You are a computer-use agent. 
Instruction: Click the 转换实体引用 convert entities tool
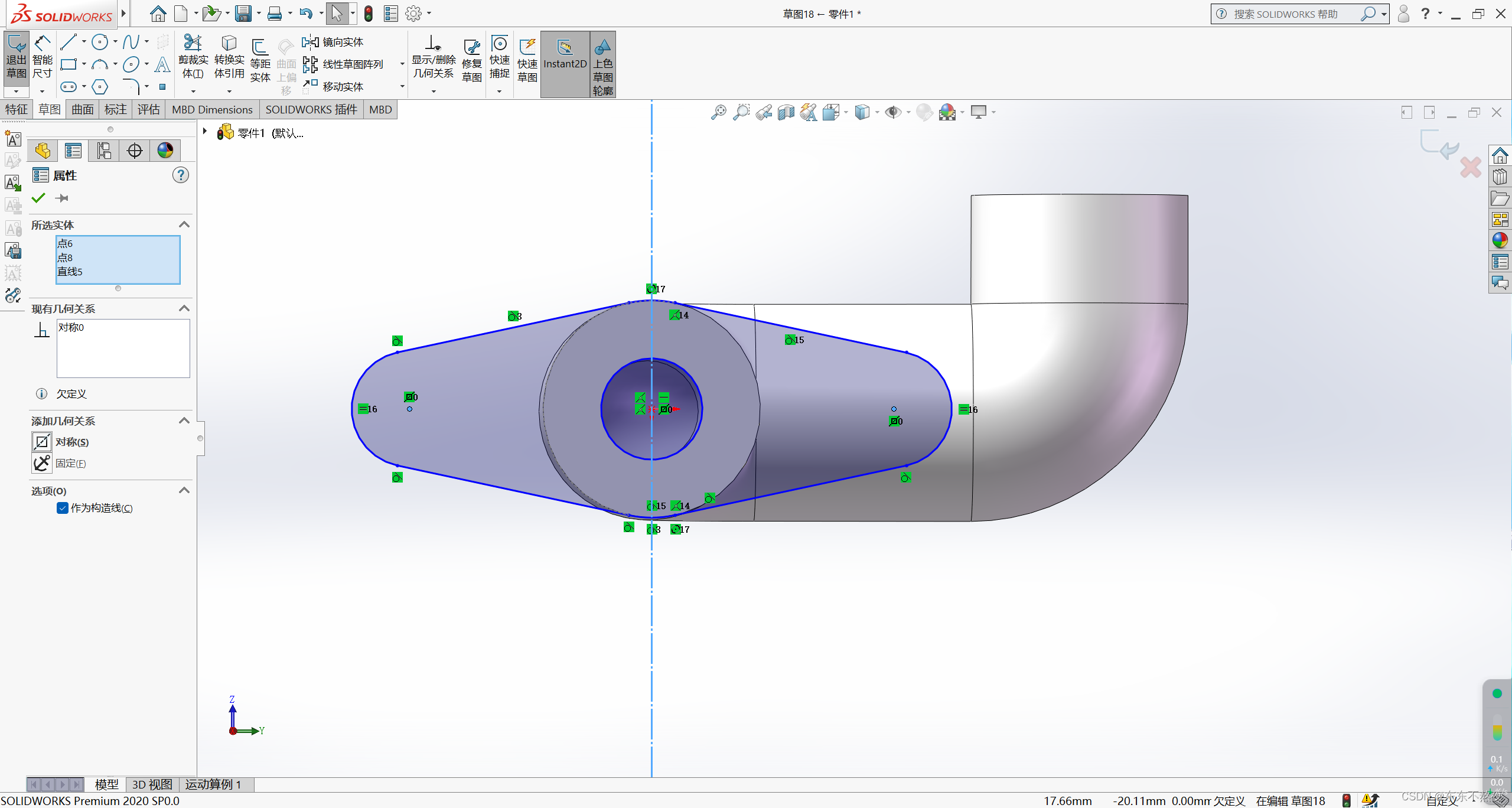point(229,59)
